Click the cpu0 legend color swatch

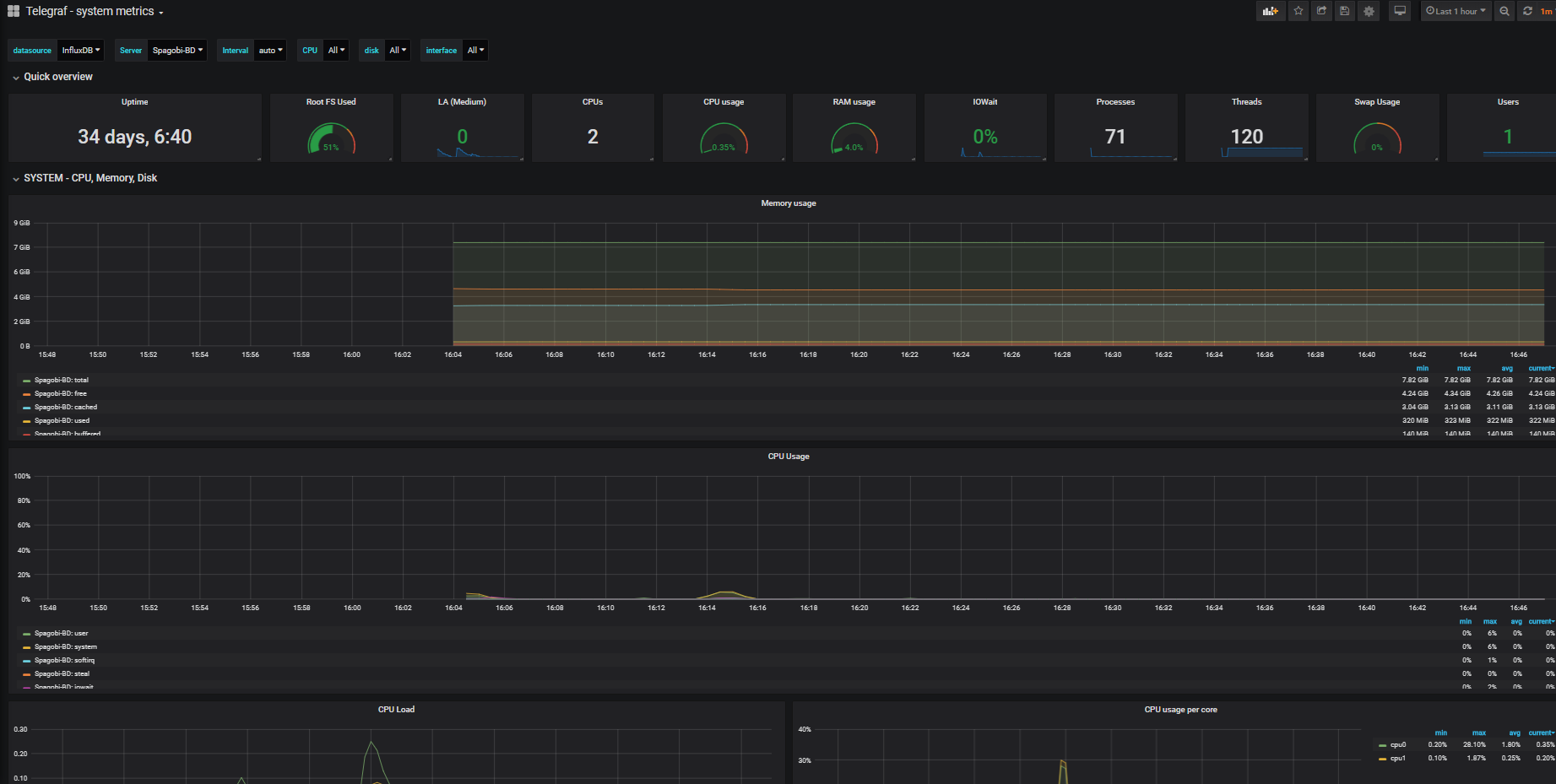click(1382, 745)
